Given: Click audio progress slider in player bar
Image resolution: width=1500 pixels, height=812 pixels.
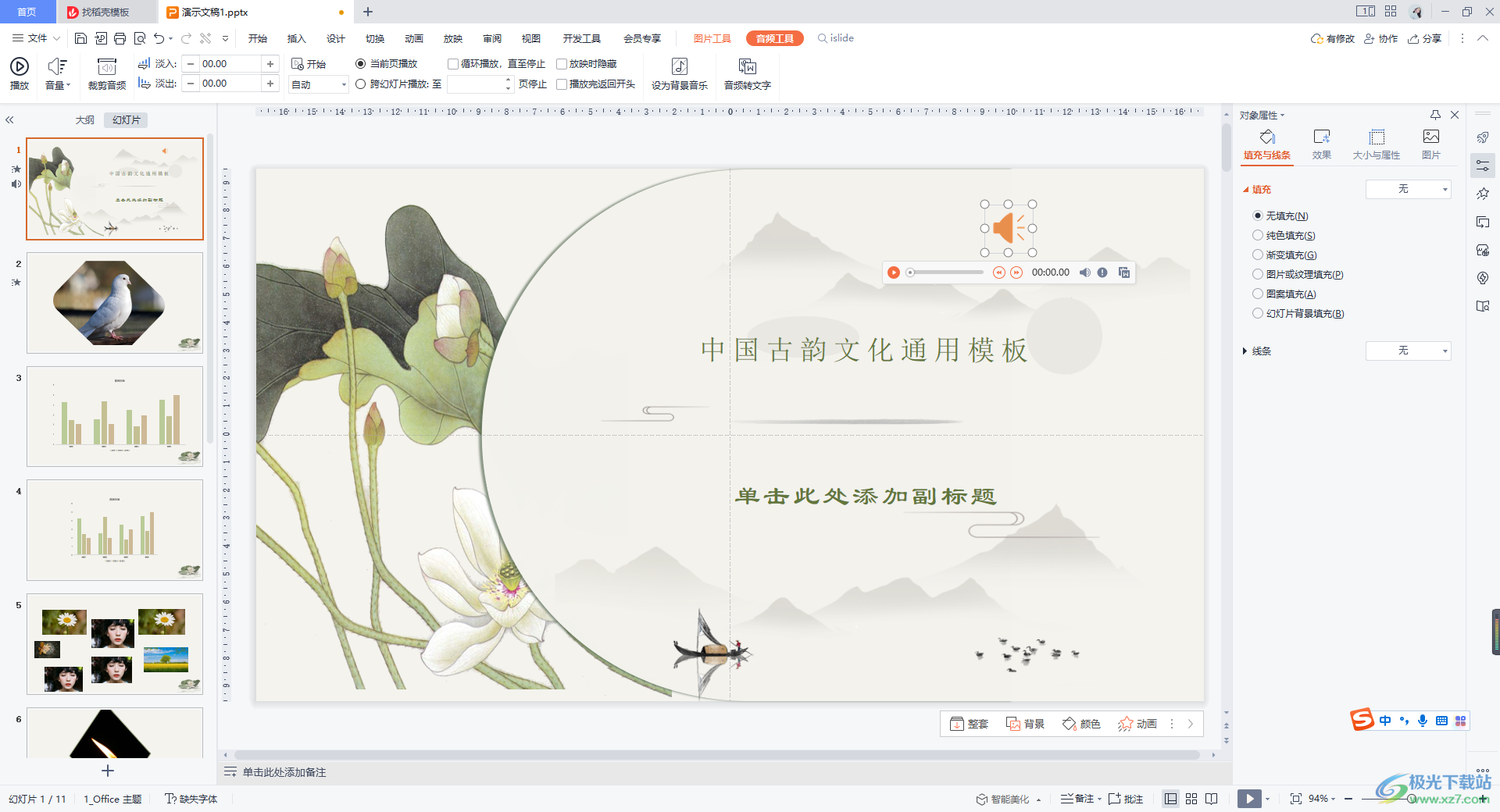Looking at the screenshot, I should click(945, 272).
